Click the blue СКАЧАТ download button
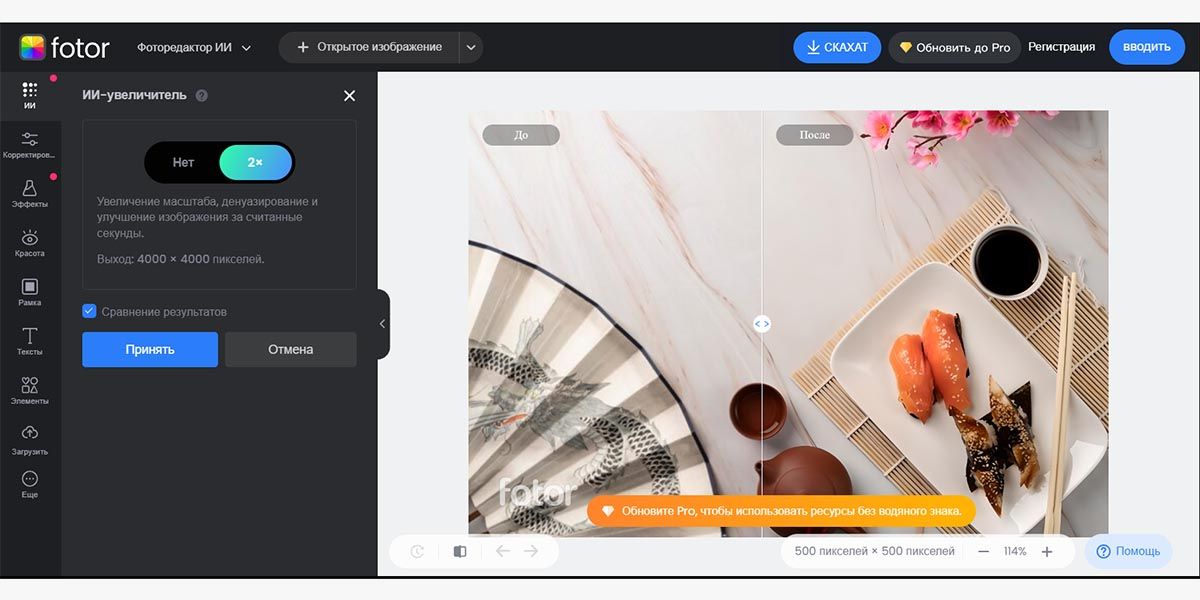Screen dimensions: 1200x600 coord(837,46)
